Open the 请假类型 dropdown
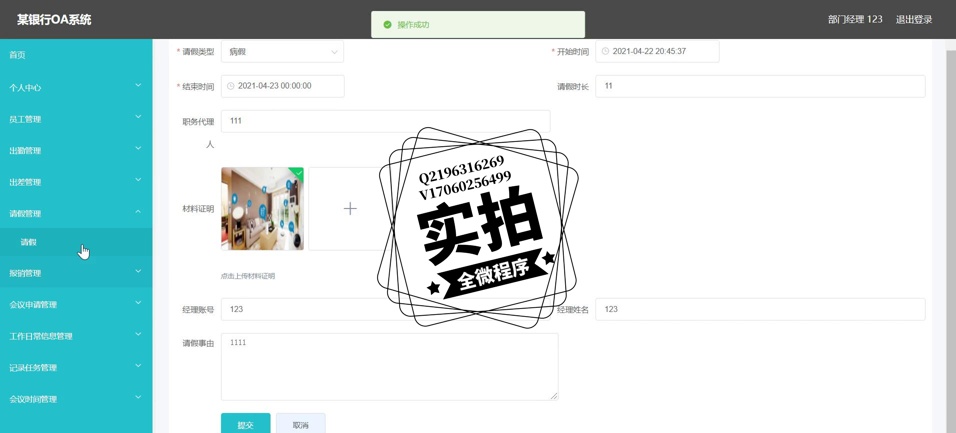Screen dimensions: 956x433 (x=282, y=52)
